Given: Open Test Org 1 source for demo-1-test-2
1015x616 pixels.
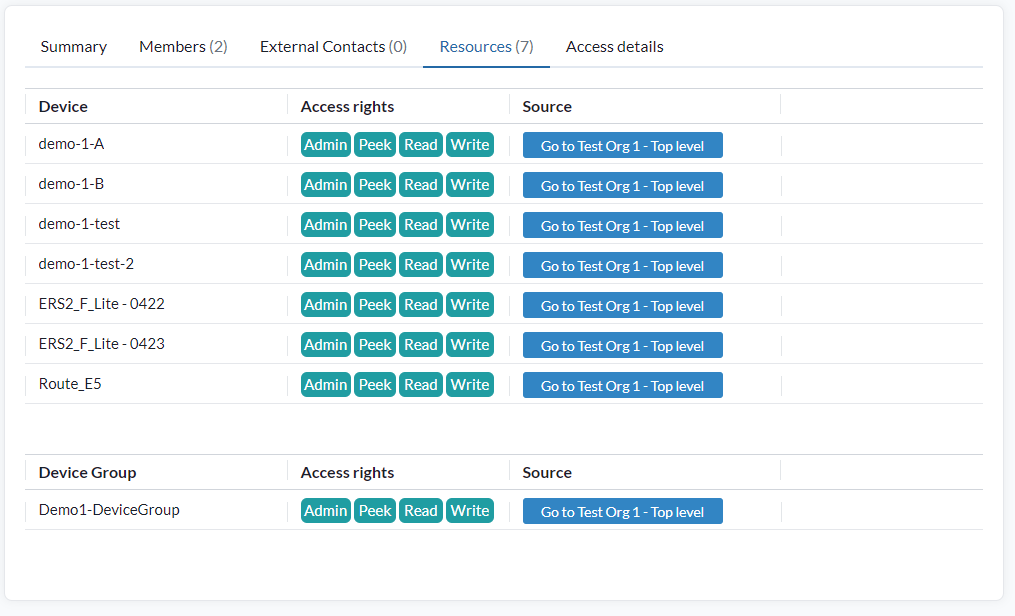Looking at the screenshot, I should [623, 265].
